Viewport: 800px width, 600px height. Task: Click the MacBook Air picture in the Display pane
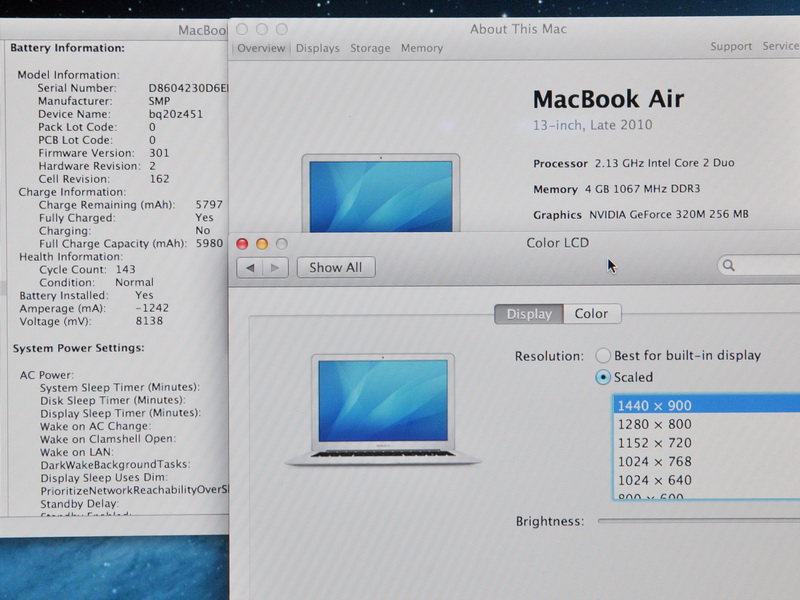pos(383,409)
